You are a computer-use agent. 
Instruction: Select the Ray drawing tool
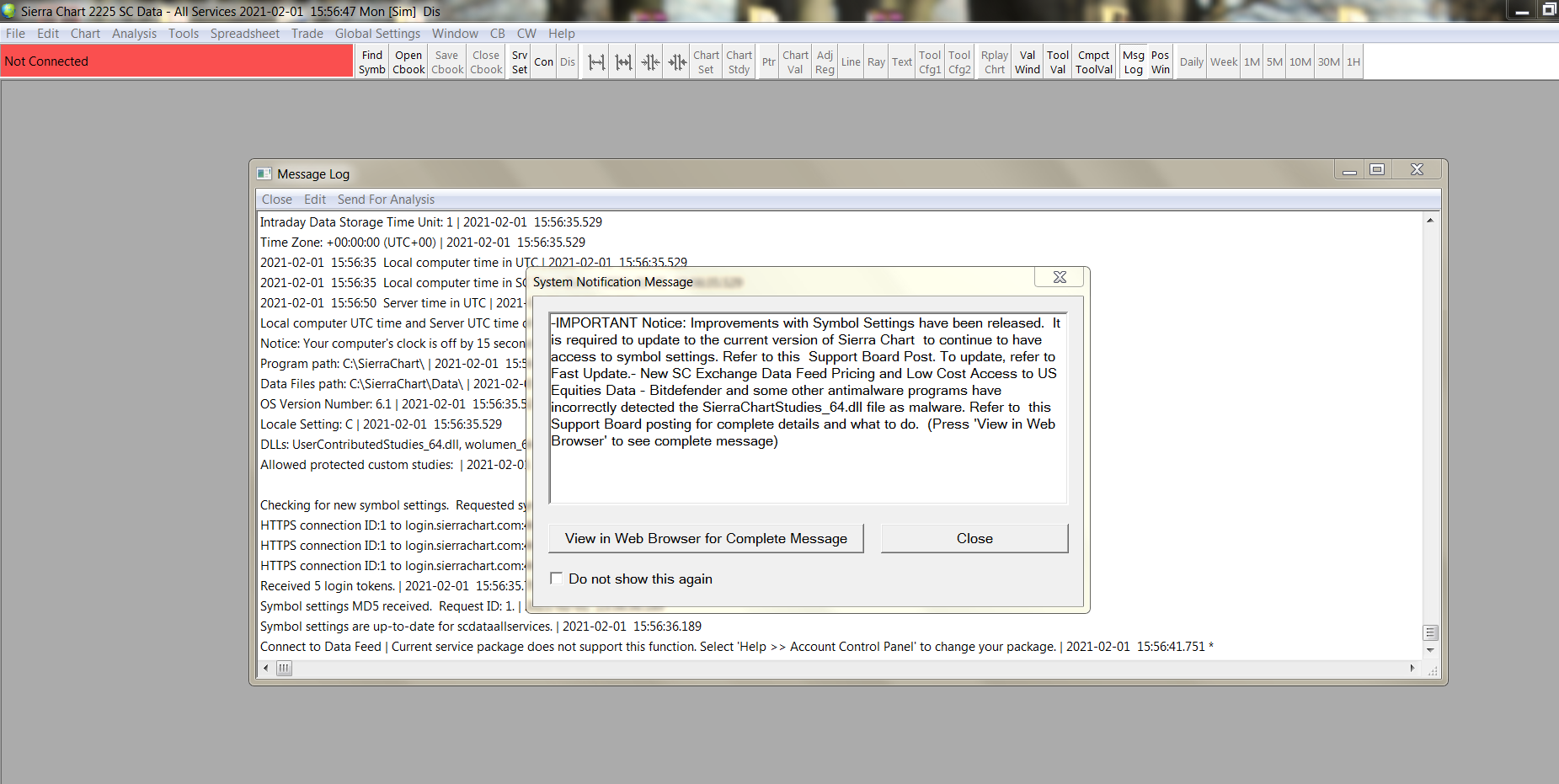[876, 62]
